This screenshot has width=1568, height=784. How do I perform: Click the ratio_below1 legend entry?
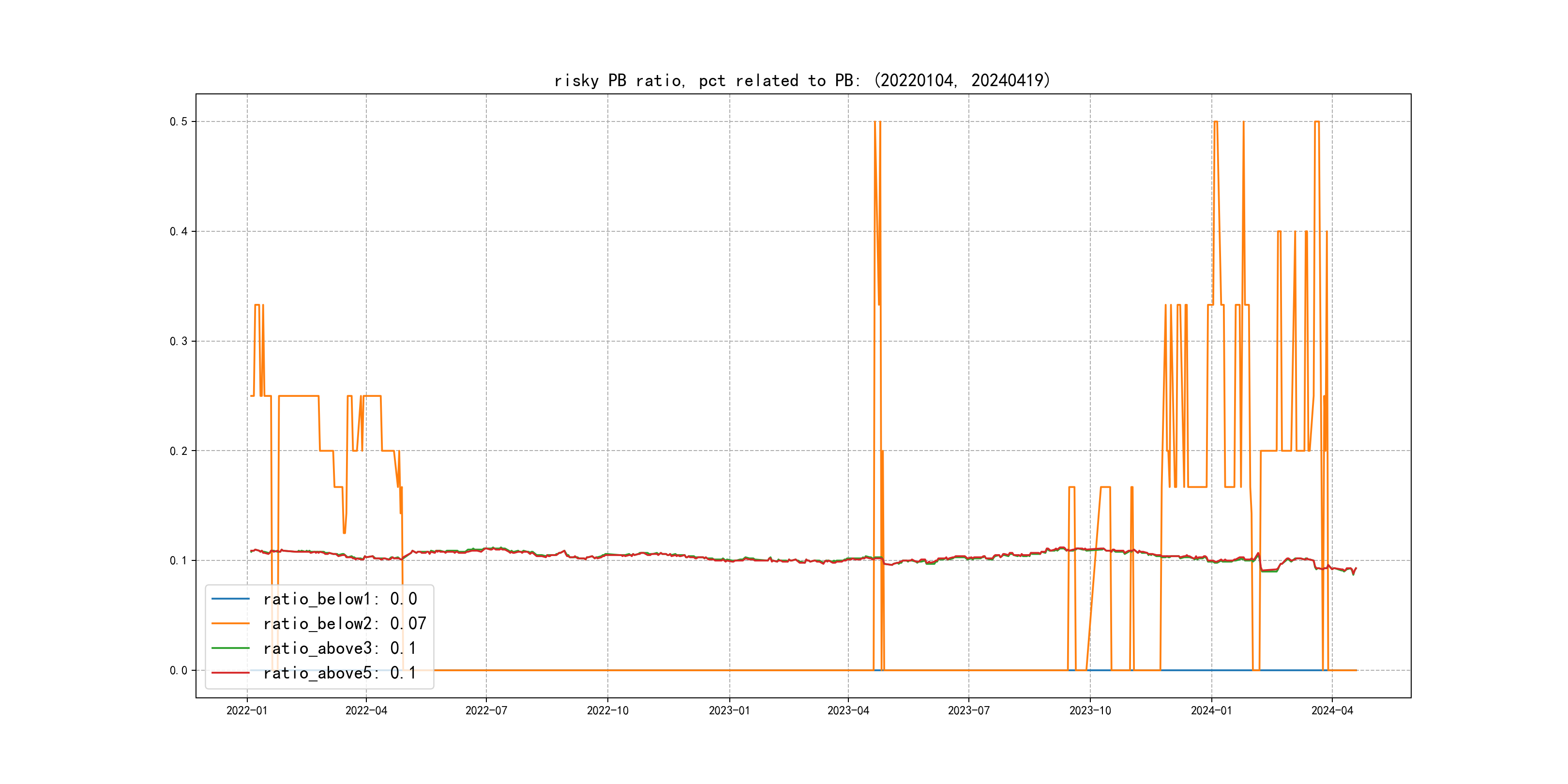point(340,599)
